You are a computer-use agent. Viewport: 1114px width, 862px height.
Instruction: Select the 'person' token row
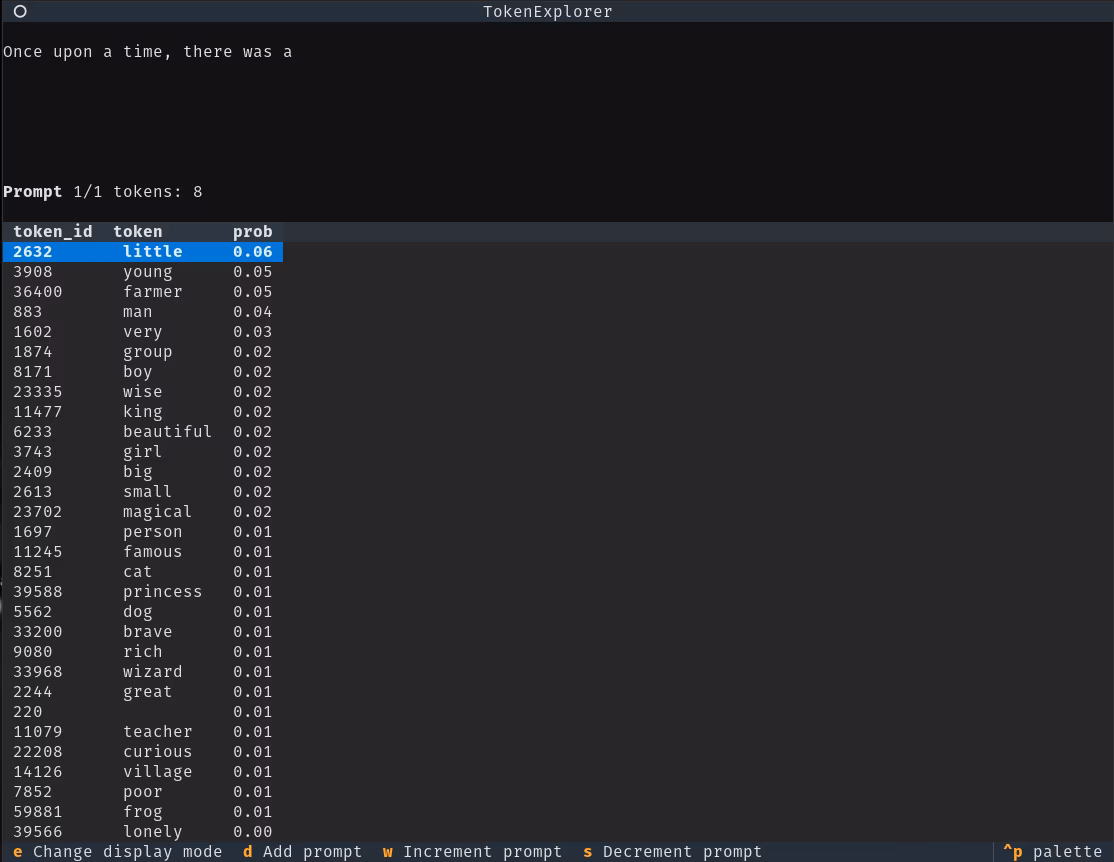pos(143,532)
